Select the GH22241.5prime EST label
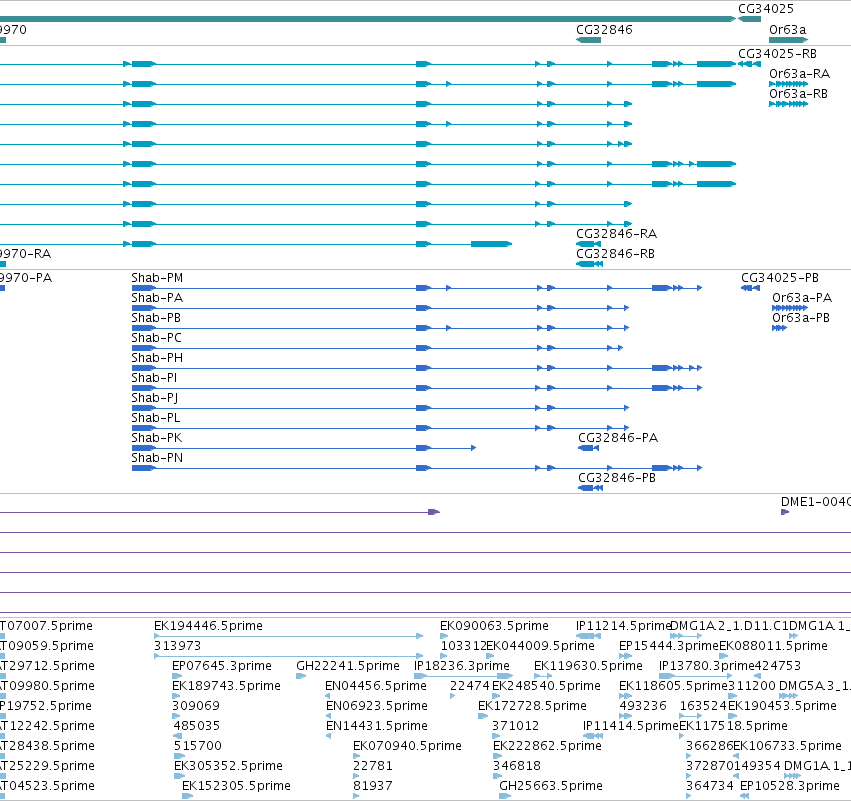Image resolution: width=851 pixels, height=801 pixels. point(348,666)
